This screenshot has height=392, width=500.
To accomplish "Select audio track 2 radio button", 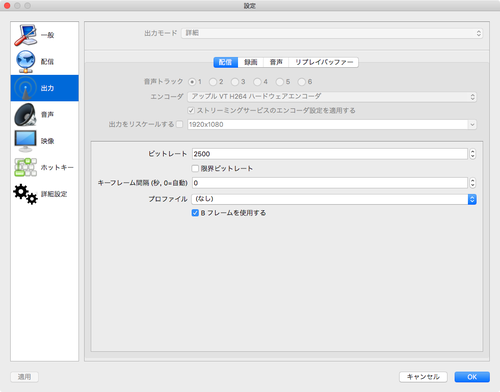I will click(x=213, y=82).
